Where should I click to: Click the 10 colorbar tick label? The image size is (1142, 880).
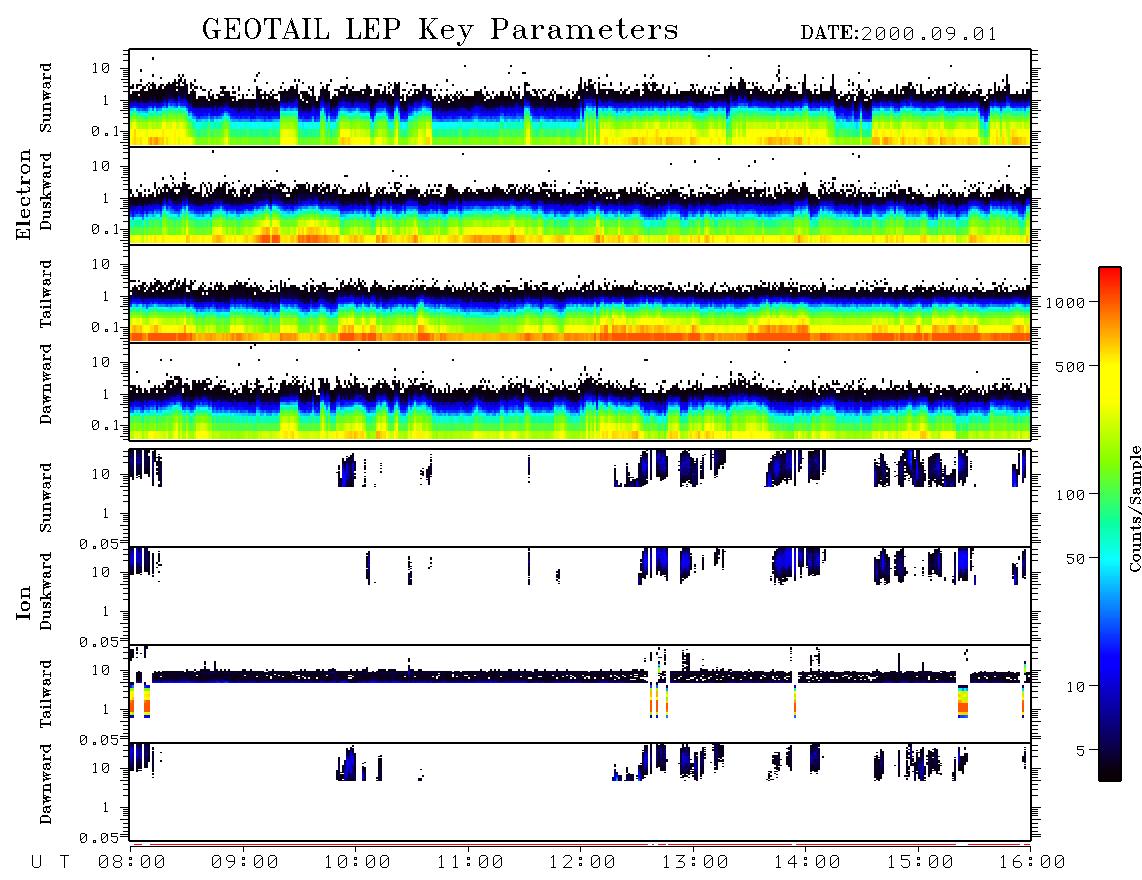pos(1075,687)
